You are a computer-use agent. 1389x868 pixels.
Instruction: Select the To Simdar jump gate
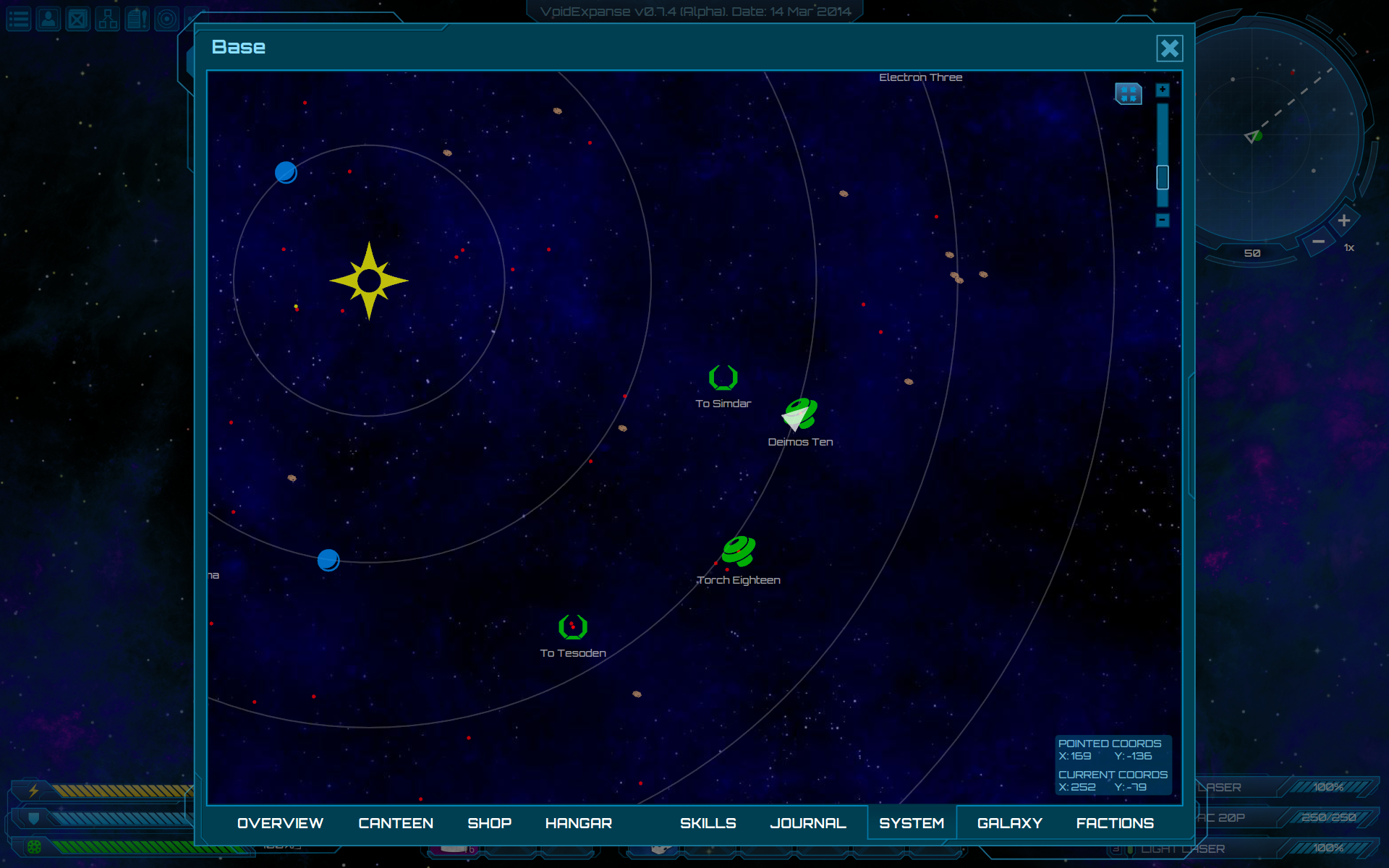(x=723, y=378)
